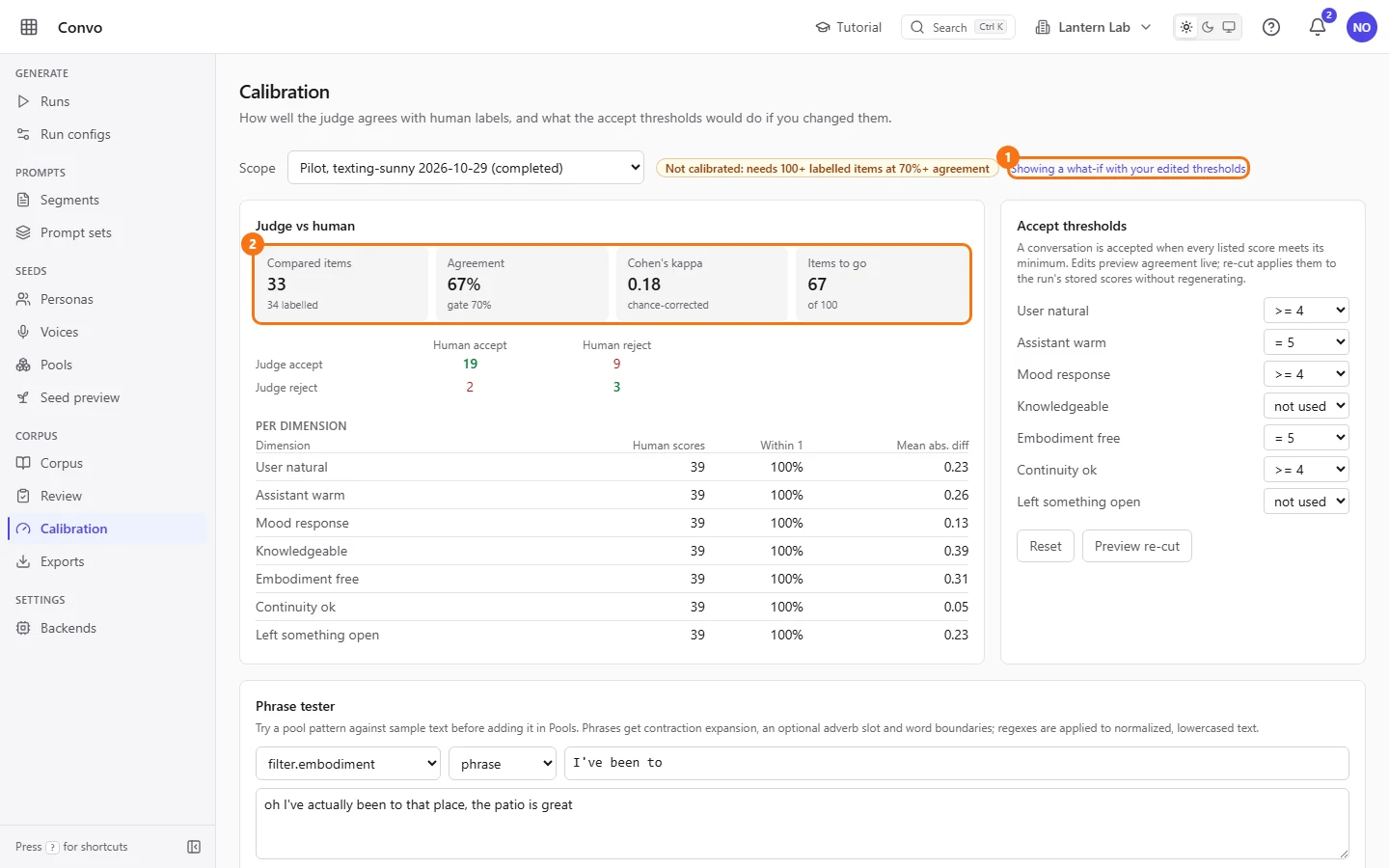Screen dimensions: 1389x868
Task: Change the Continuity ok threshold dropdown
Action: point(1306,470)
